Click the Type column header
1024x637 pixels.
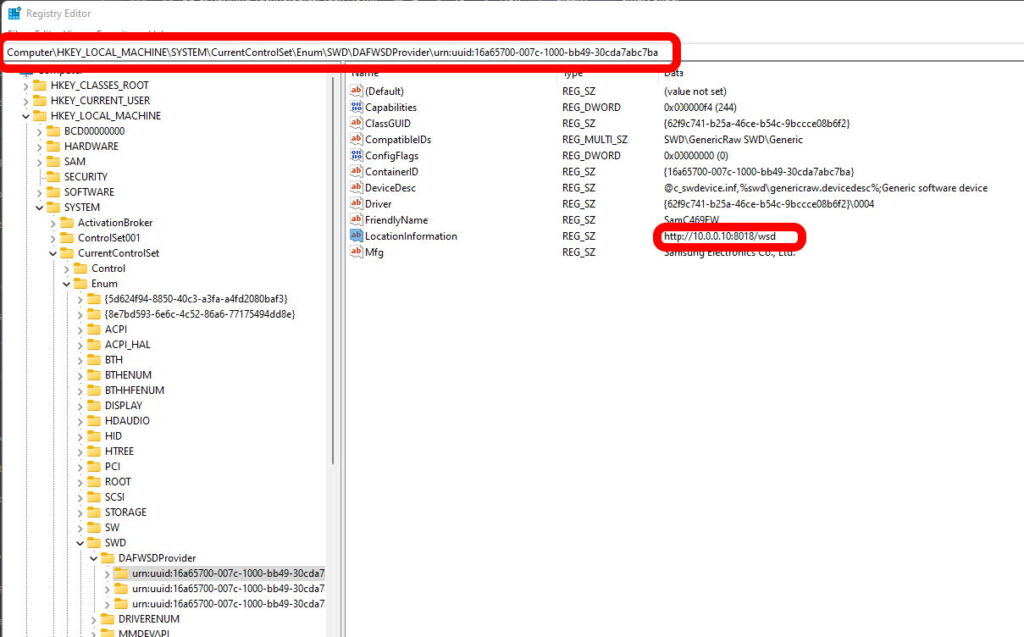pos(573,73)
